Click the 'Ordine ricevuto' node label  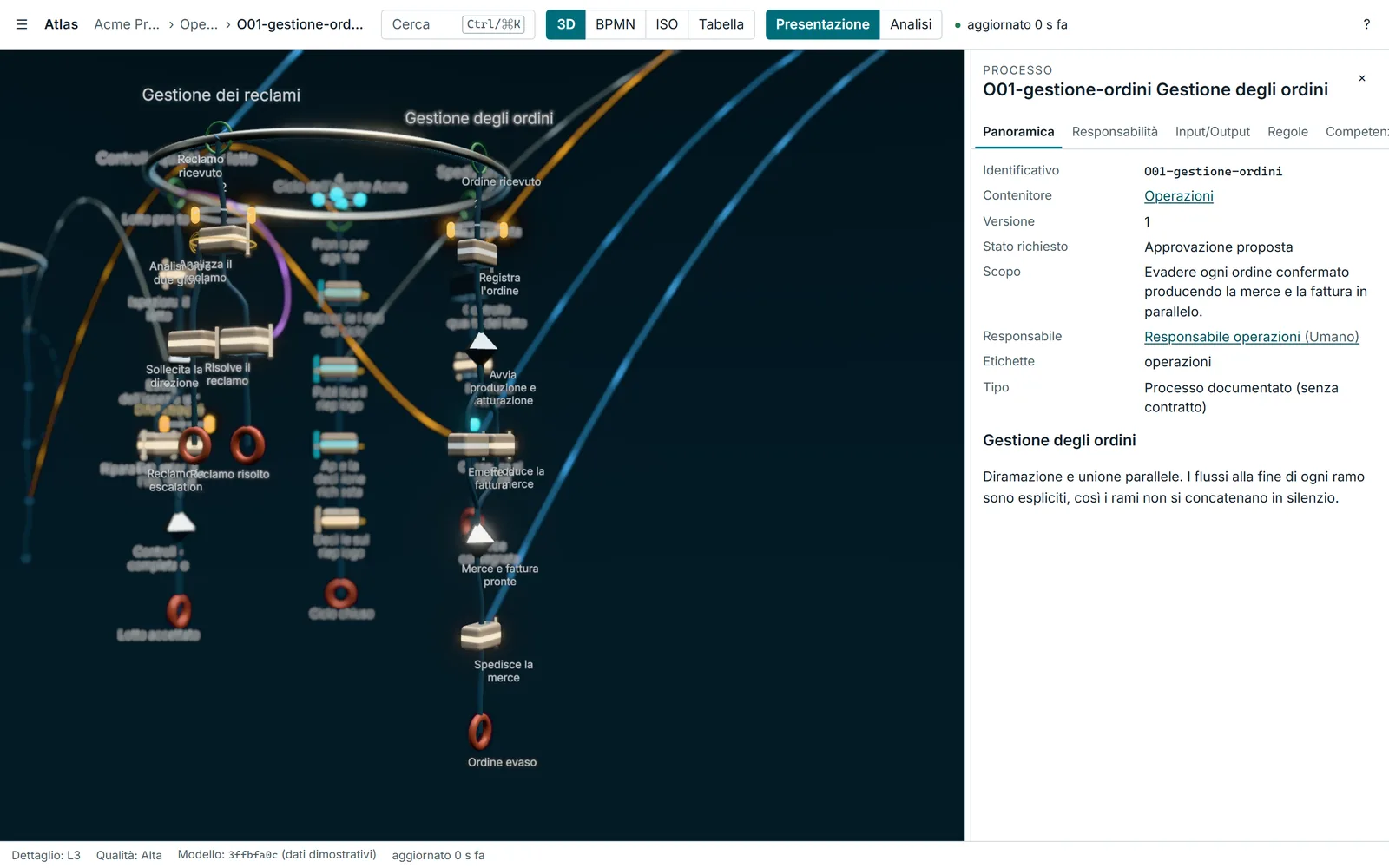(501, 181)
